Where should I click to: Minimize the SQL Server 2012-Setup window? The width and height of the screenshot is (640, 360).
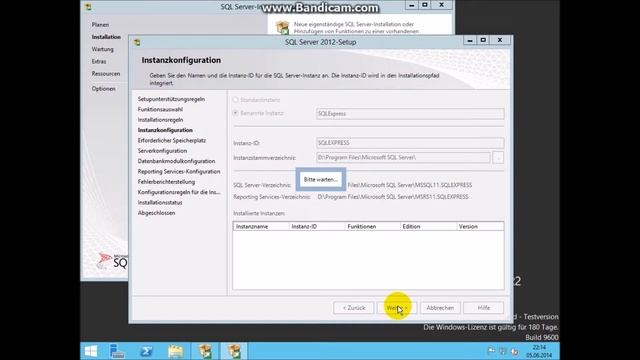click(x=470, y=40)
